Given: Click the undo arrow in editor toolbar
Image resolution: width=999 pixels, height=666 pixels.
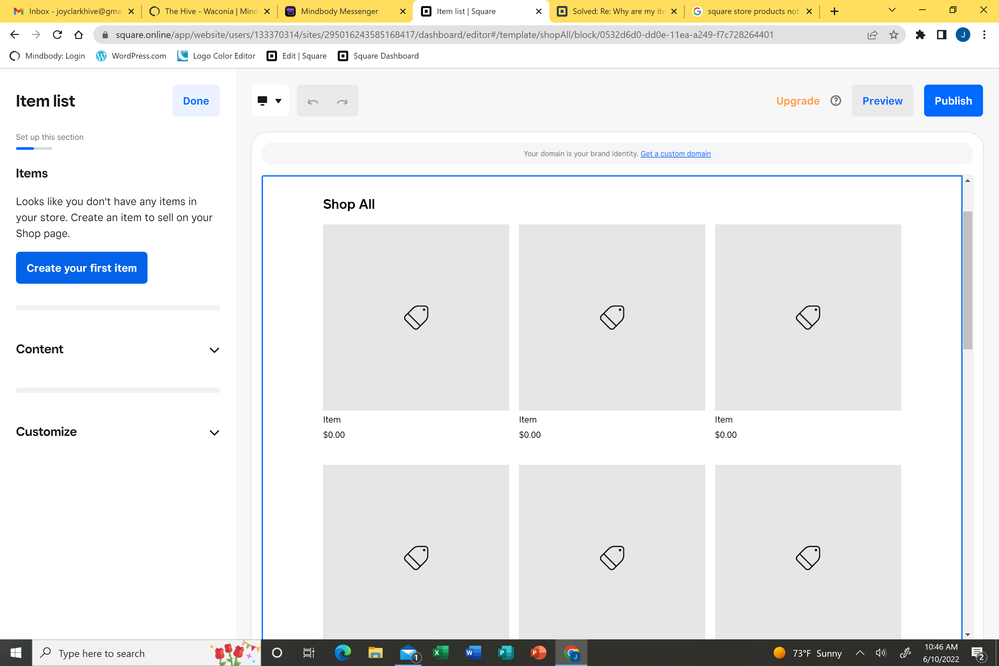Looking at the screenshot, I should click(313, 101).
